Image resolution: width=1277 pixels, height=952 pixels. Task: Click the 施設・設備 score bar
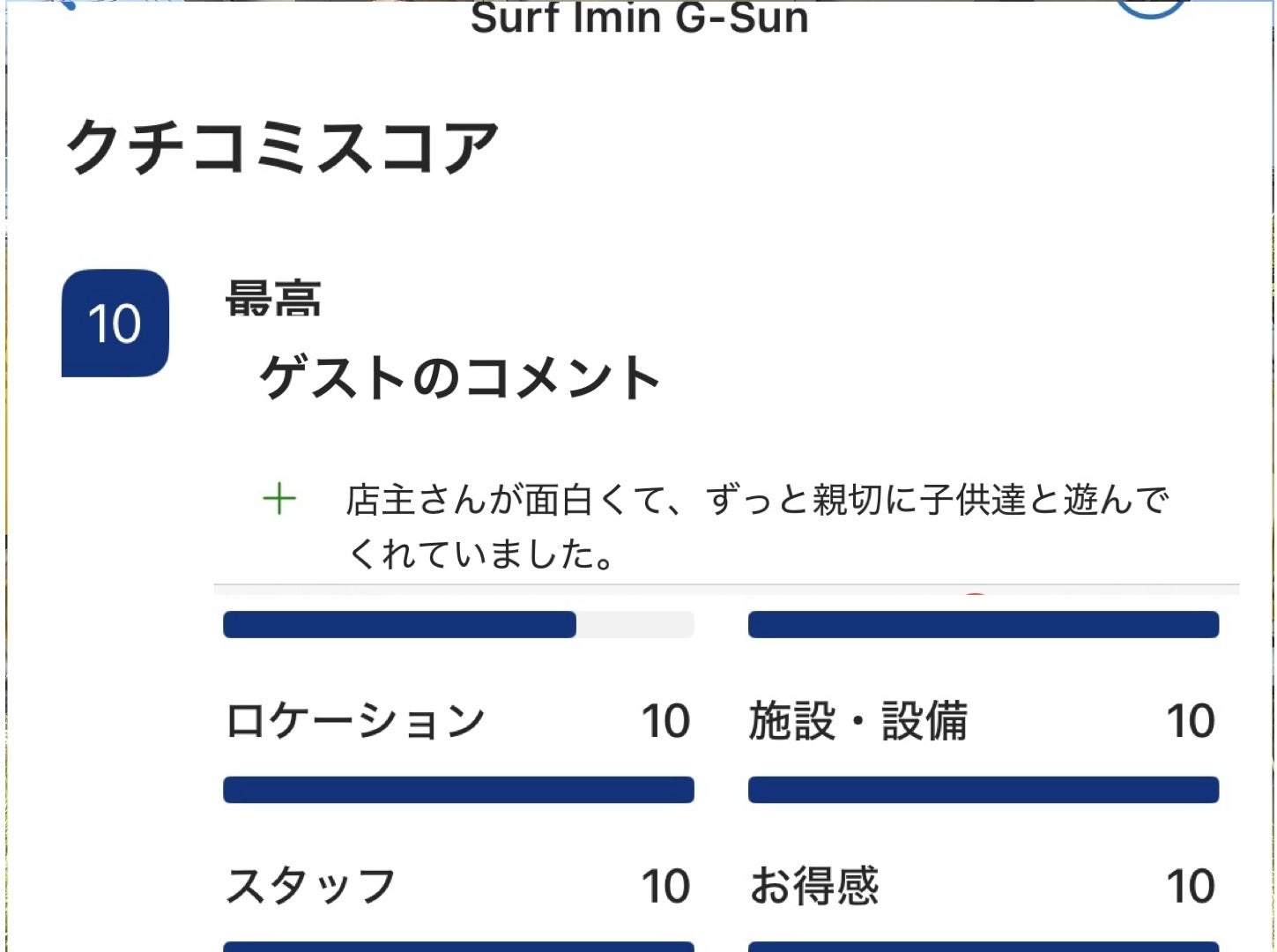click(983, 790)
